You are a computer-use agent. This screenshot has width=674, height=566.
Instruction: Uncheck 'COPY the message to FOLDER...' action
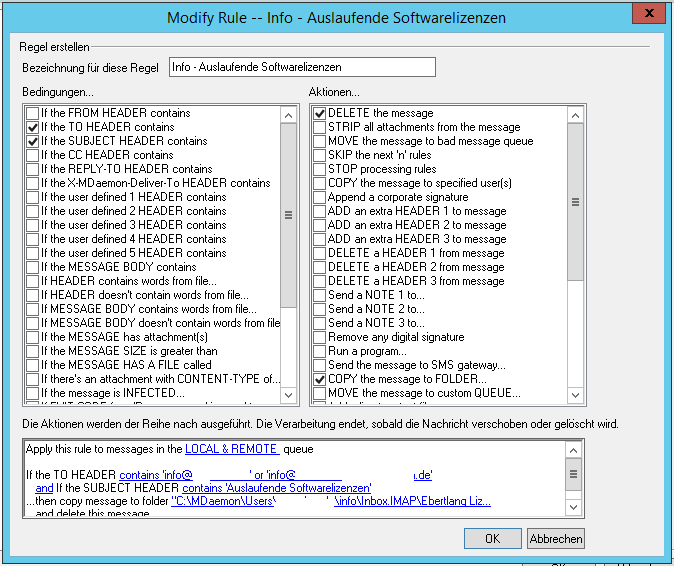point(320,379)
